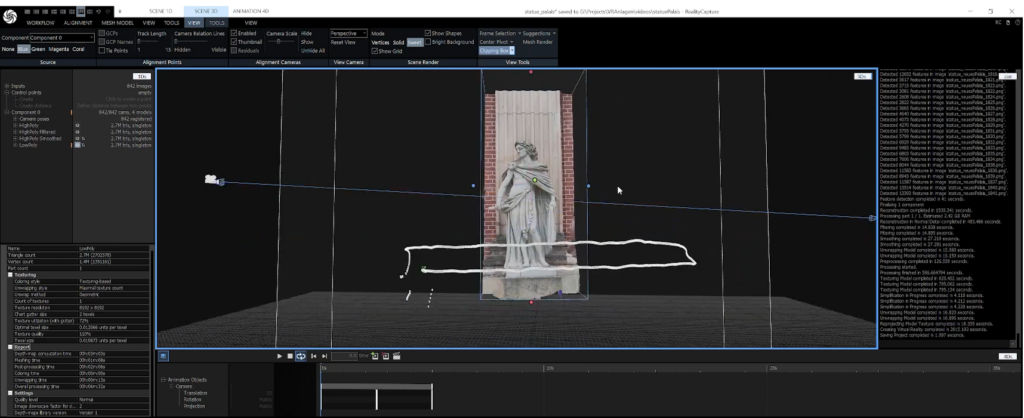This screenshot has width=1024, height=418.
Task: Adjust the Camera Scale slider
Action: pos(280,42)
